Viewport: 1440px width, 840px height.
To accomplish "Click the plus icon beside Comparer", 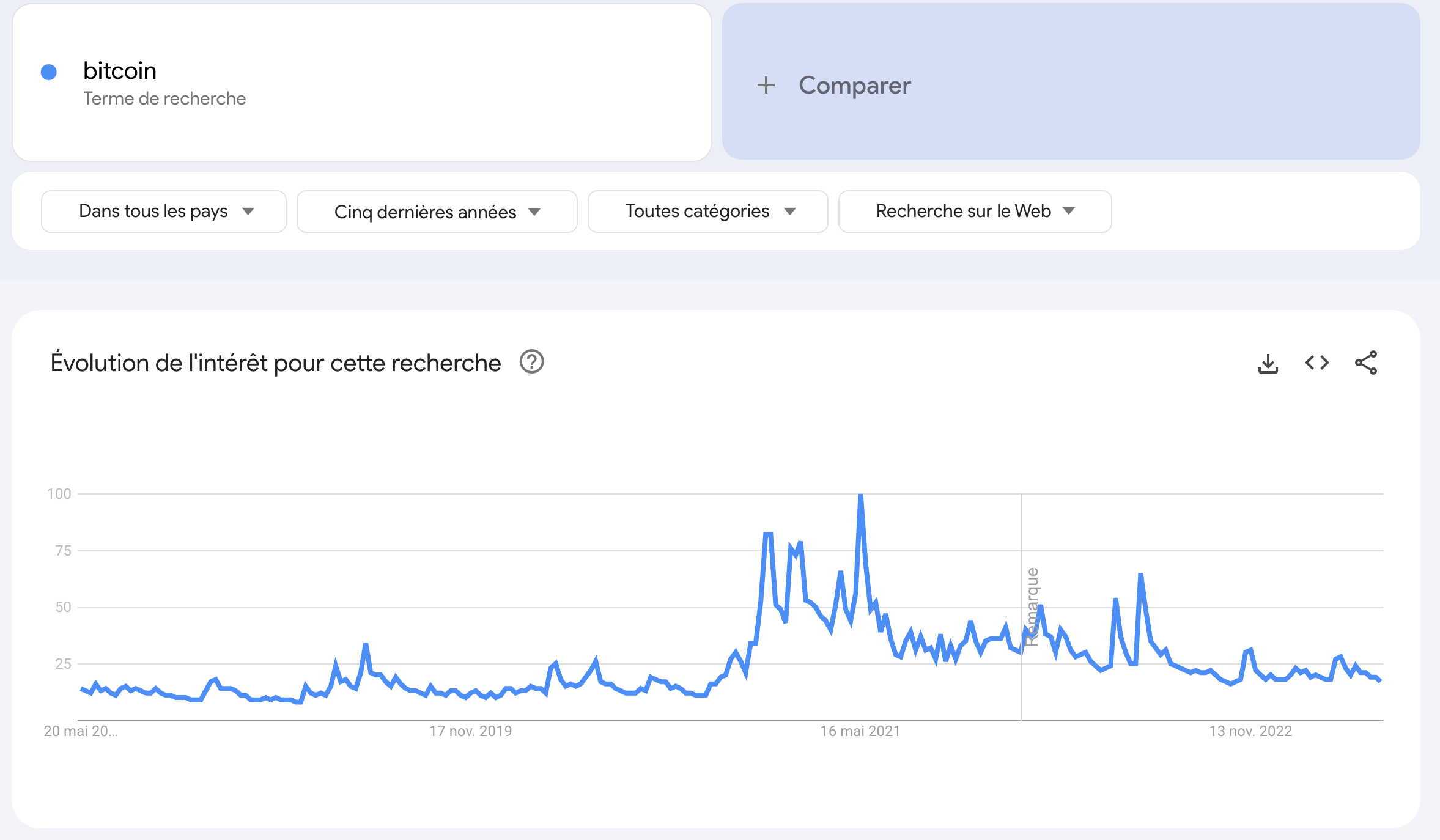I will tap(766, 85).
